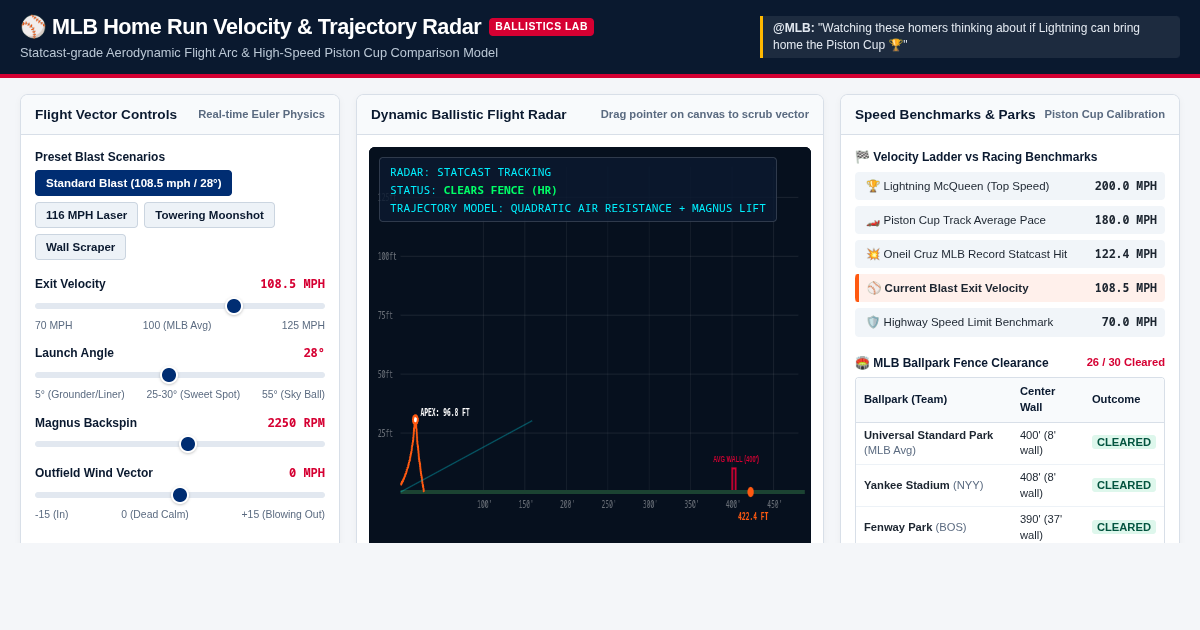The width and height of the screenshot is (1200, 630).
Task: Click the Magnus Backspin slider knob
Action: [x=188, y=444]
